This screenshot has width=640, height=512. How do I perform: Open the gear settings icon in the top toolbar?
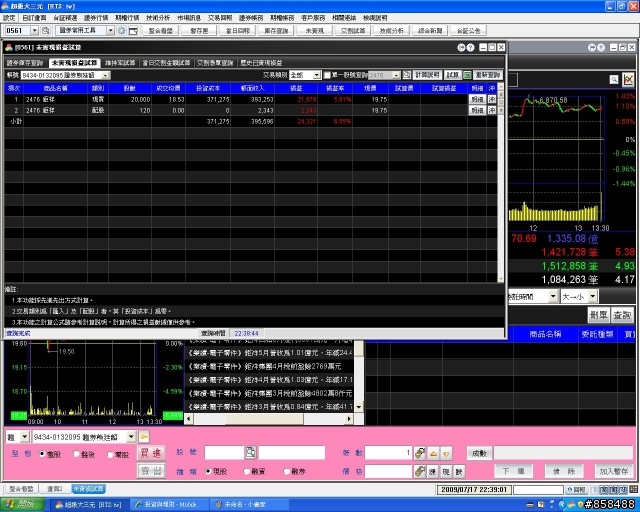click(122, 31)
